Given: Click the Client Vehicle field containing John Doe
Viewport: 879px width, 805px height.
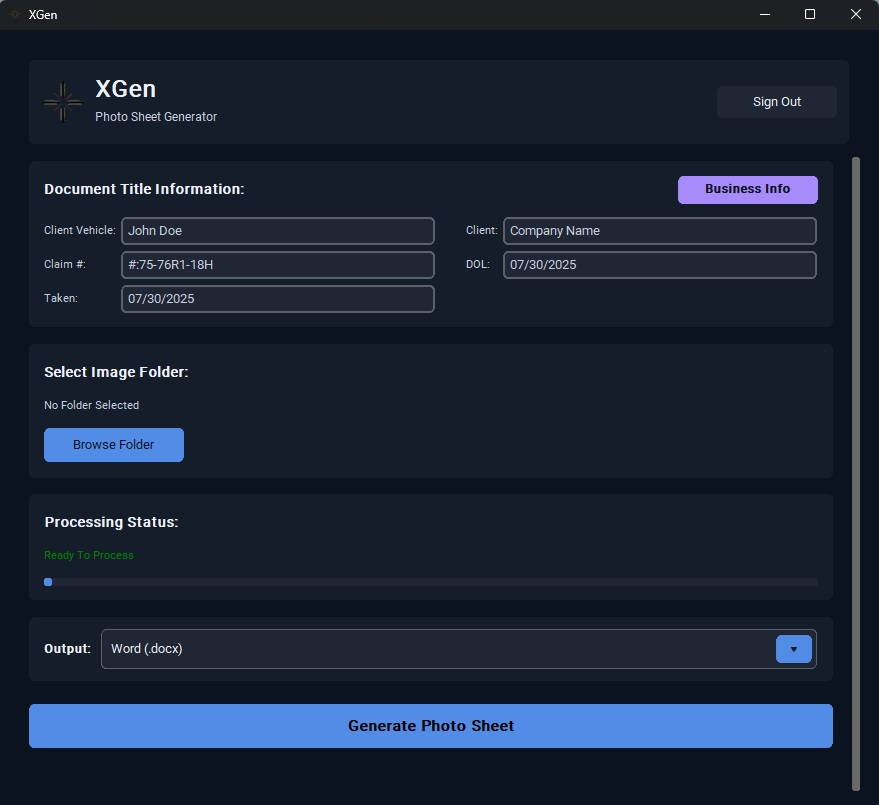Looking at the screenshot, I should click(x=277, y=230).
